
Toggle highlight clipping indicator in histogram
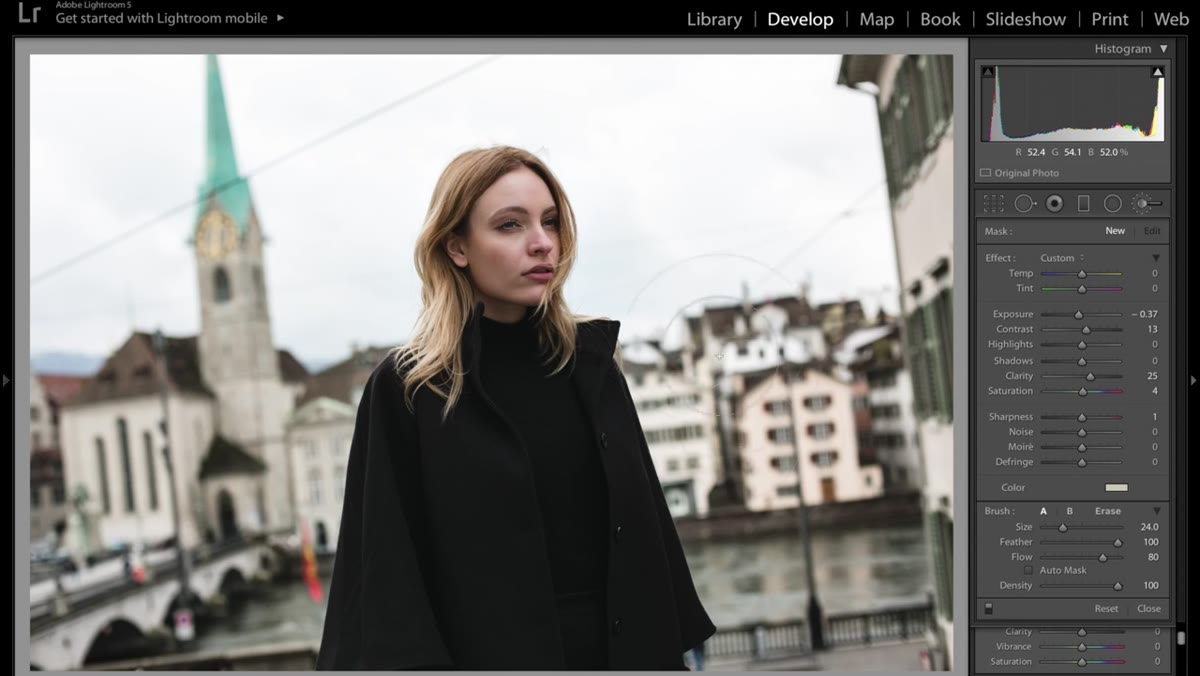pyautogui.click(x=1157, y=72)
